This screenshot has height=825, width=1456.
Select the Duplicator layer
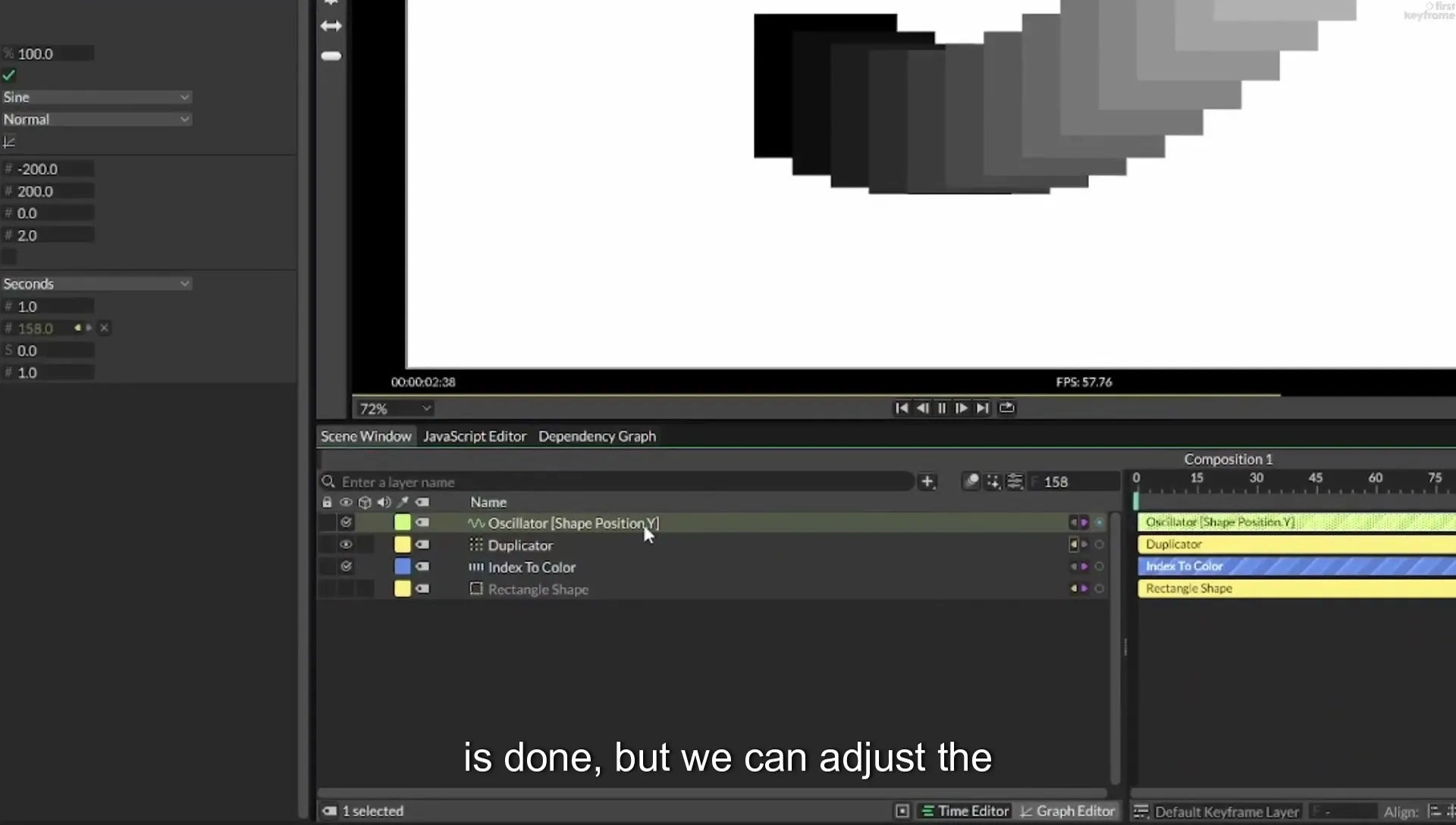520,545
